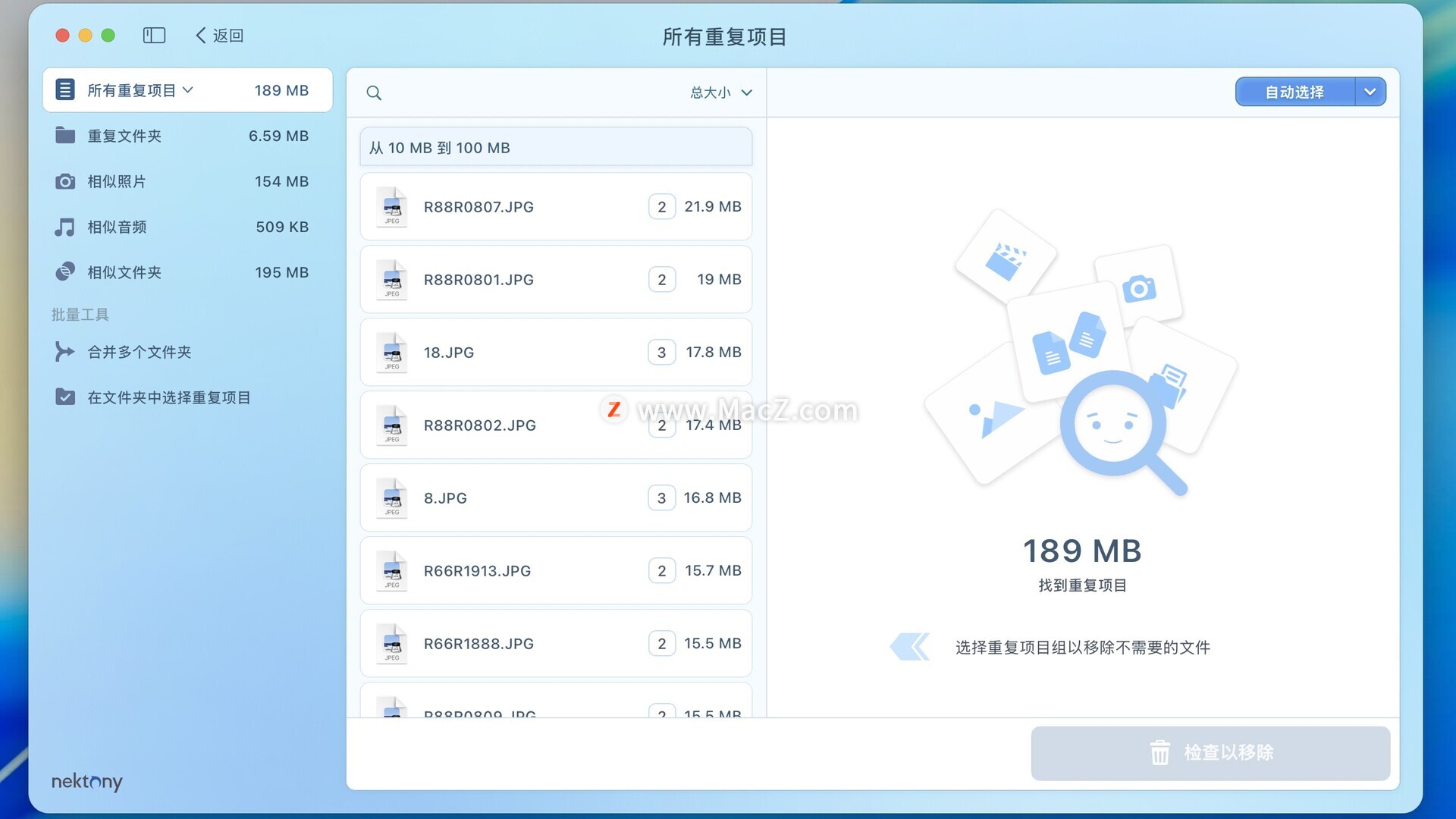The height and width of the screenshot is (819, 1456).
Task: Open 合并多个文件夹 merge tool
Action: [x=139, y=352]
